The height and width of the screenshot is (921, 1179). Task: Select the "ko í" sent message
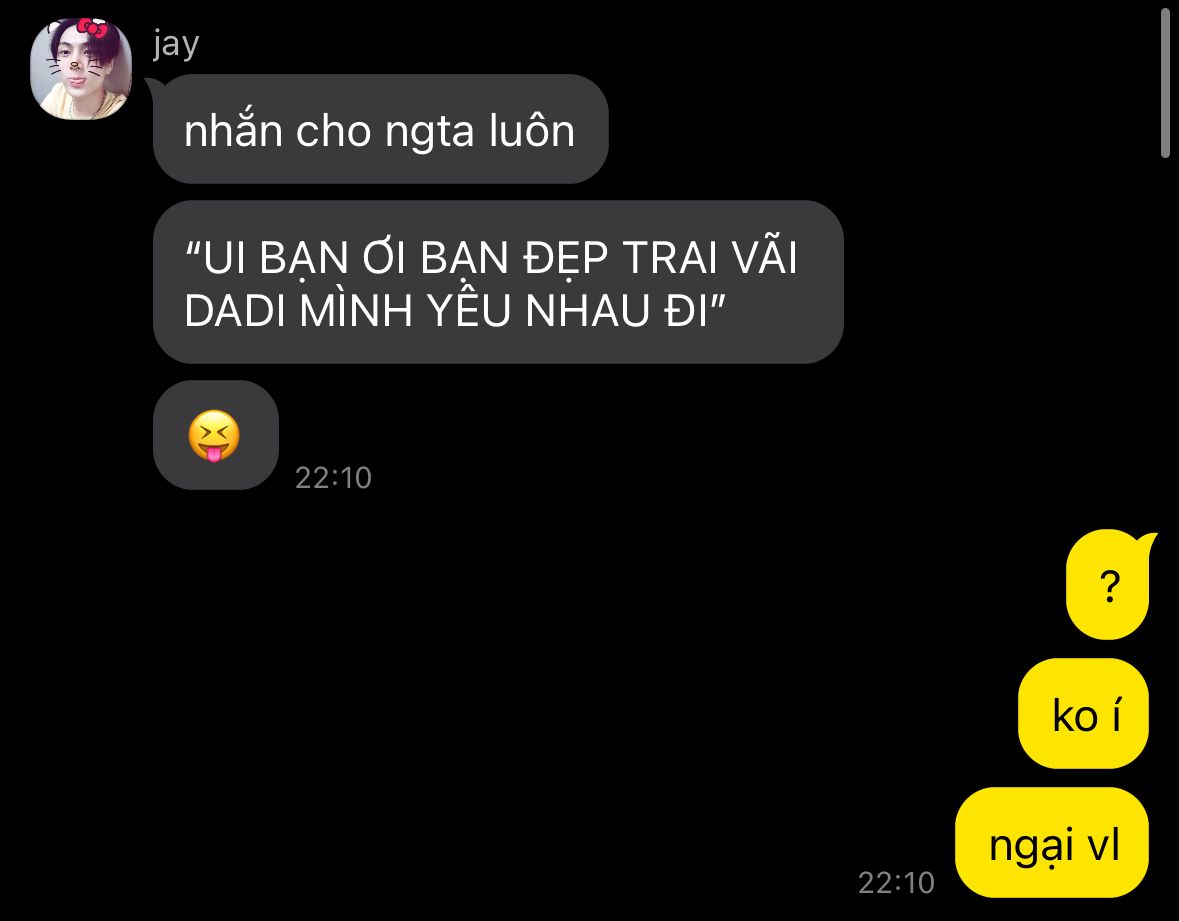[1084, 713]
